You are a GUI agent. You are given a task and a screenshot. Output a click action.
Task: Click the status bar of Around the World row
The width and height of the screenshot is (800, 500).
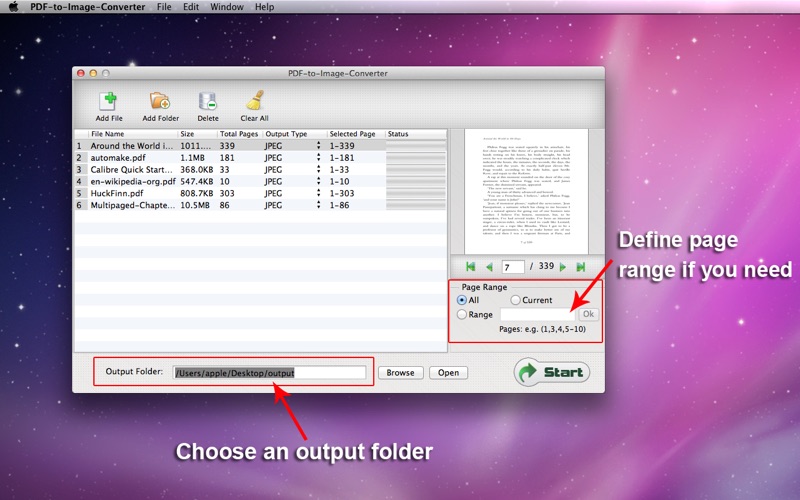[x=416, y=145]
